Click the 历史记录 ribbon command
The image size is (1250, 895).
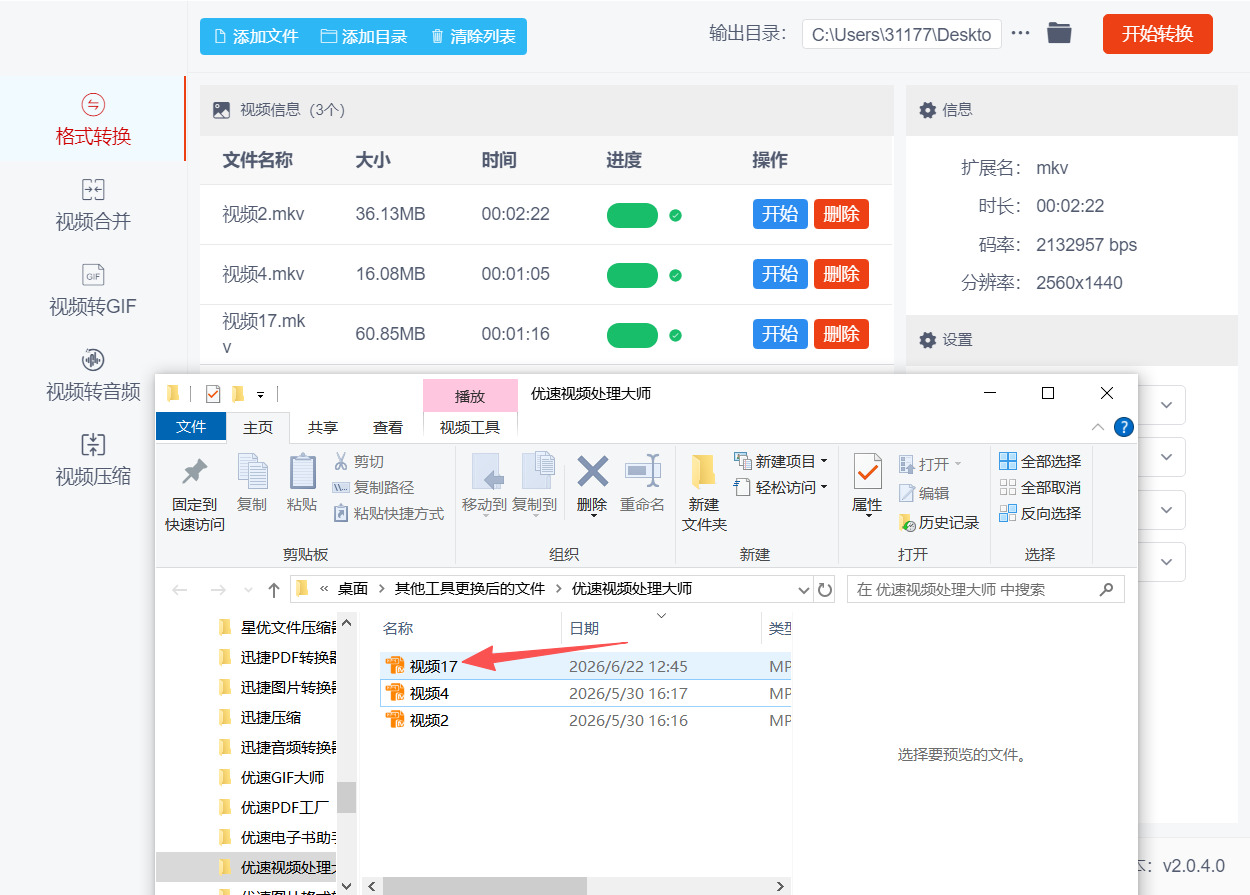[939, 522]
